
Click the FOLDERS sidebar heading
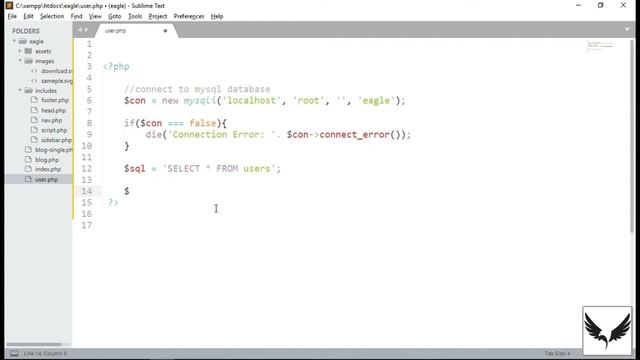point(26,31)
